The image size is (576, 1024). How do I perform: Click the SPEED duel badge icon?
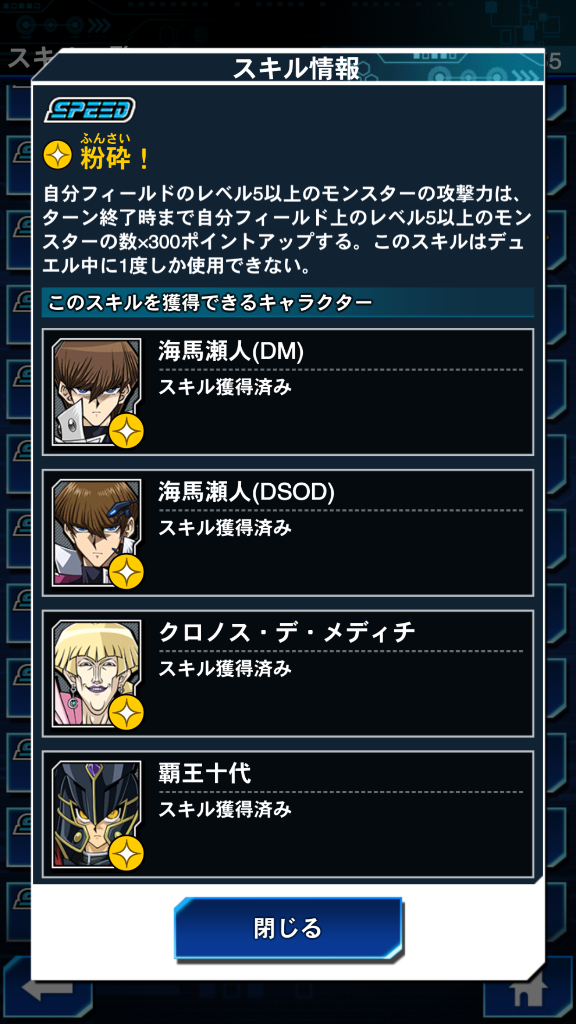(x=89, y=110)
